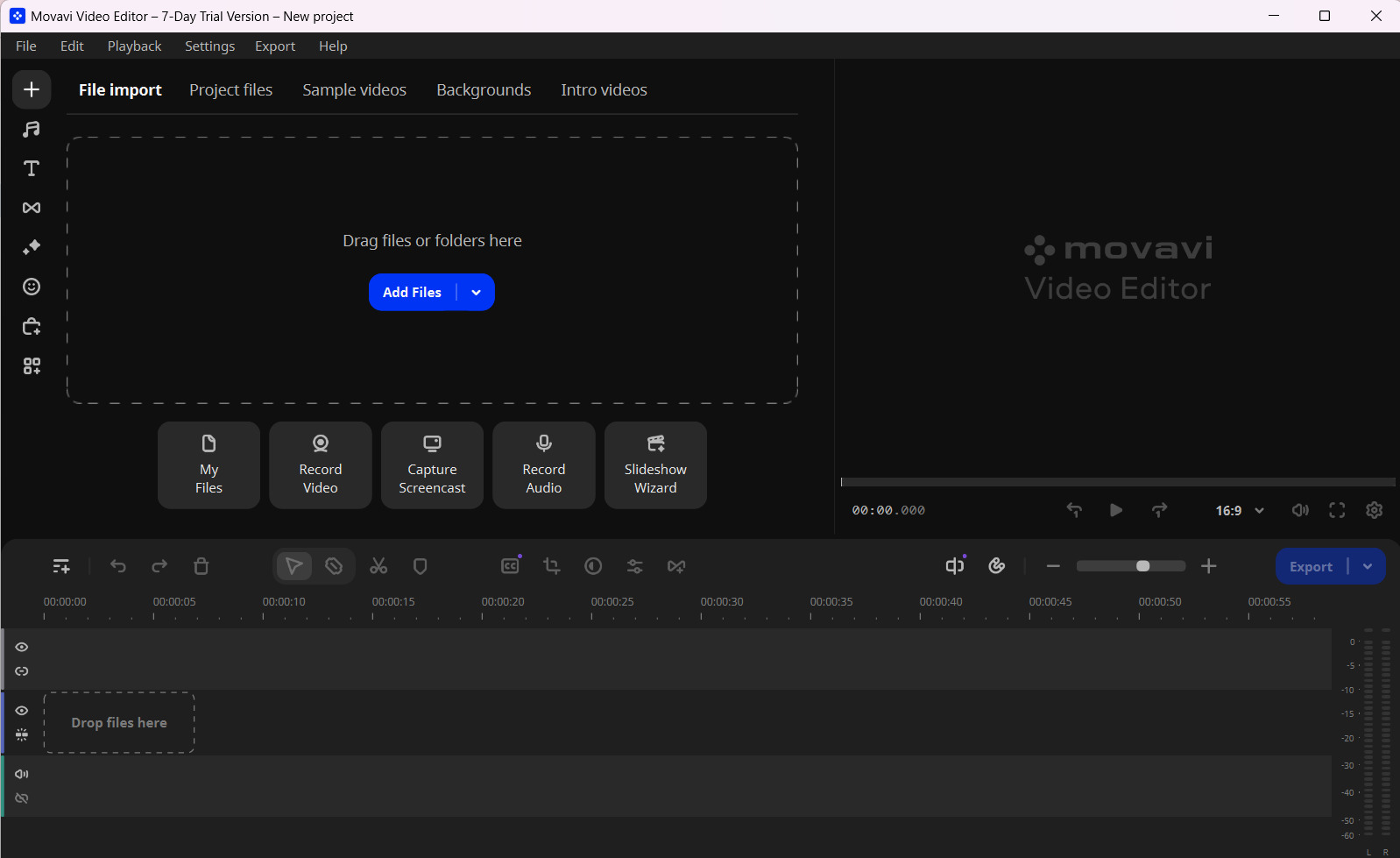The width and height of the screenshot is (1400, 858).
Task: Open clip properties sliders icon
Action: pos(635,566)
